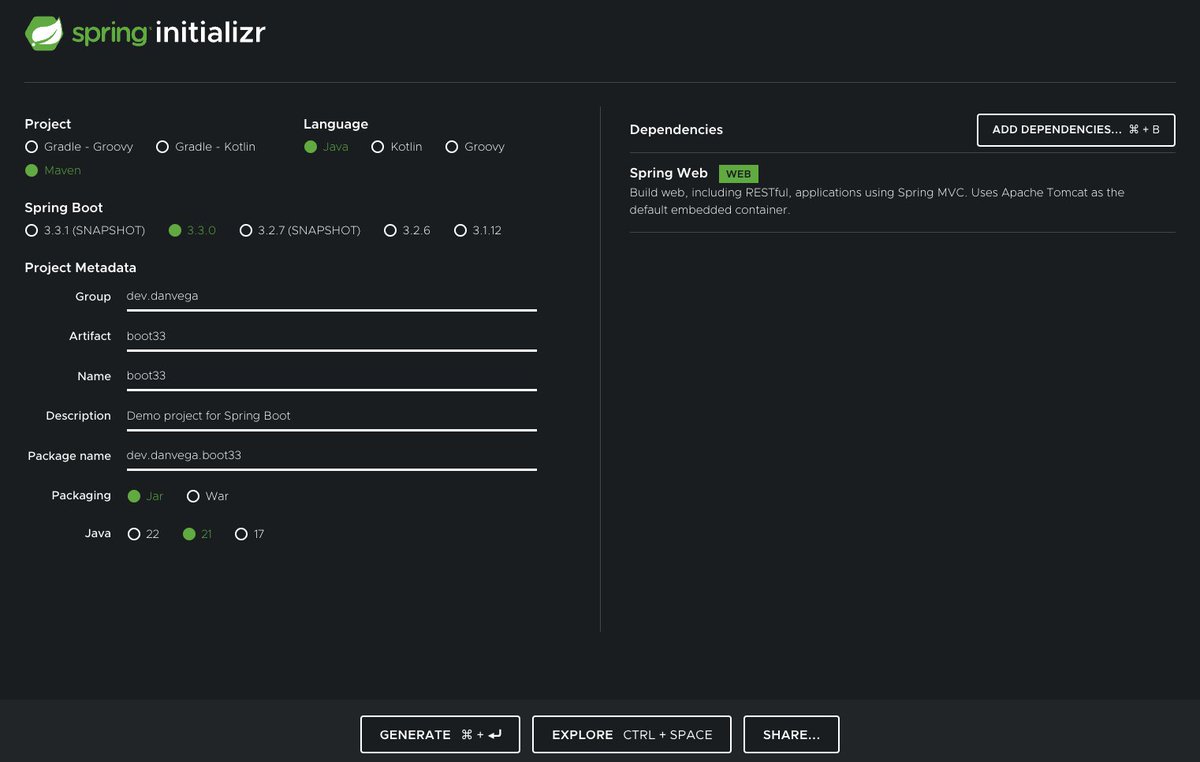Click the Package name label
The height and width of the screenshot is (762, 1200).
tap(69, 456)
